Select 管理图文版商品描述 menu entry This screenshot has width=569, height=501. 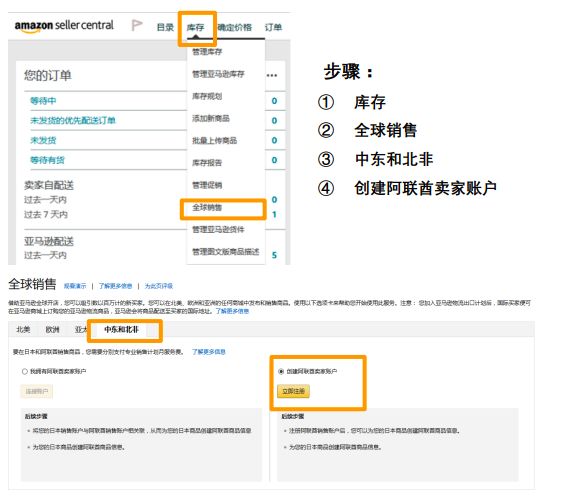point(226,251)
